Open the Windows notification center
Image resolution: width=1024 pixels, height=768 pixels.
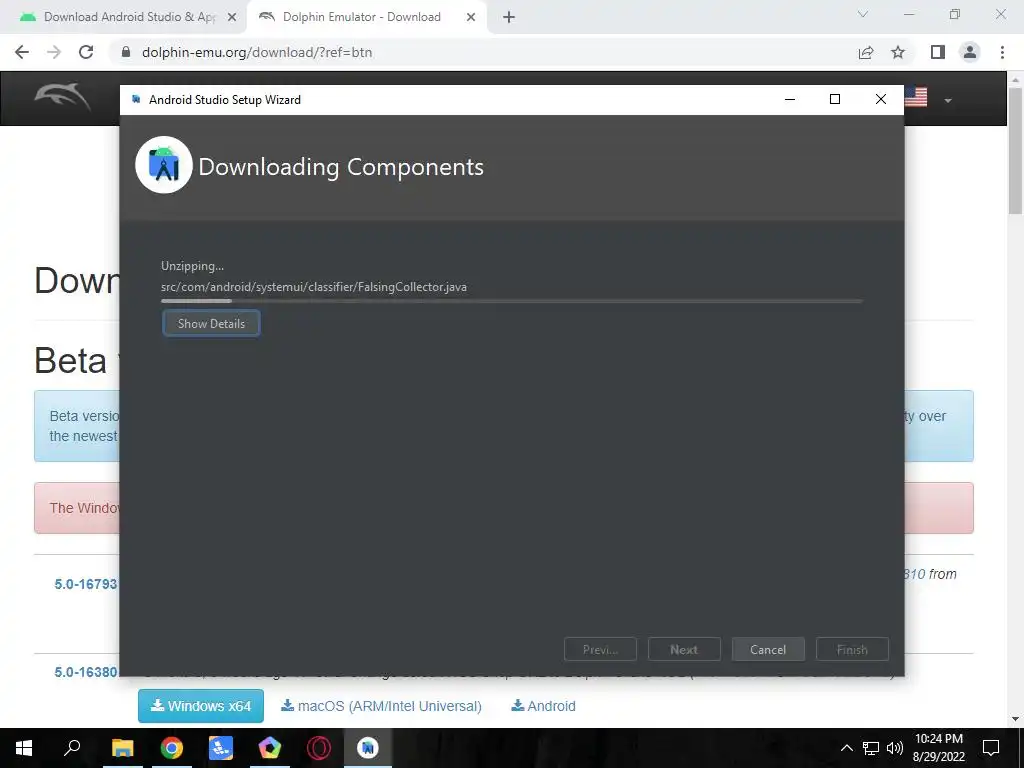pyautogui.click(x=991, y=748)
